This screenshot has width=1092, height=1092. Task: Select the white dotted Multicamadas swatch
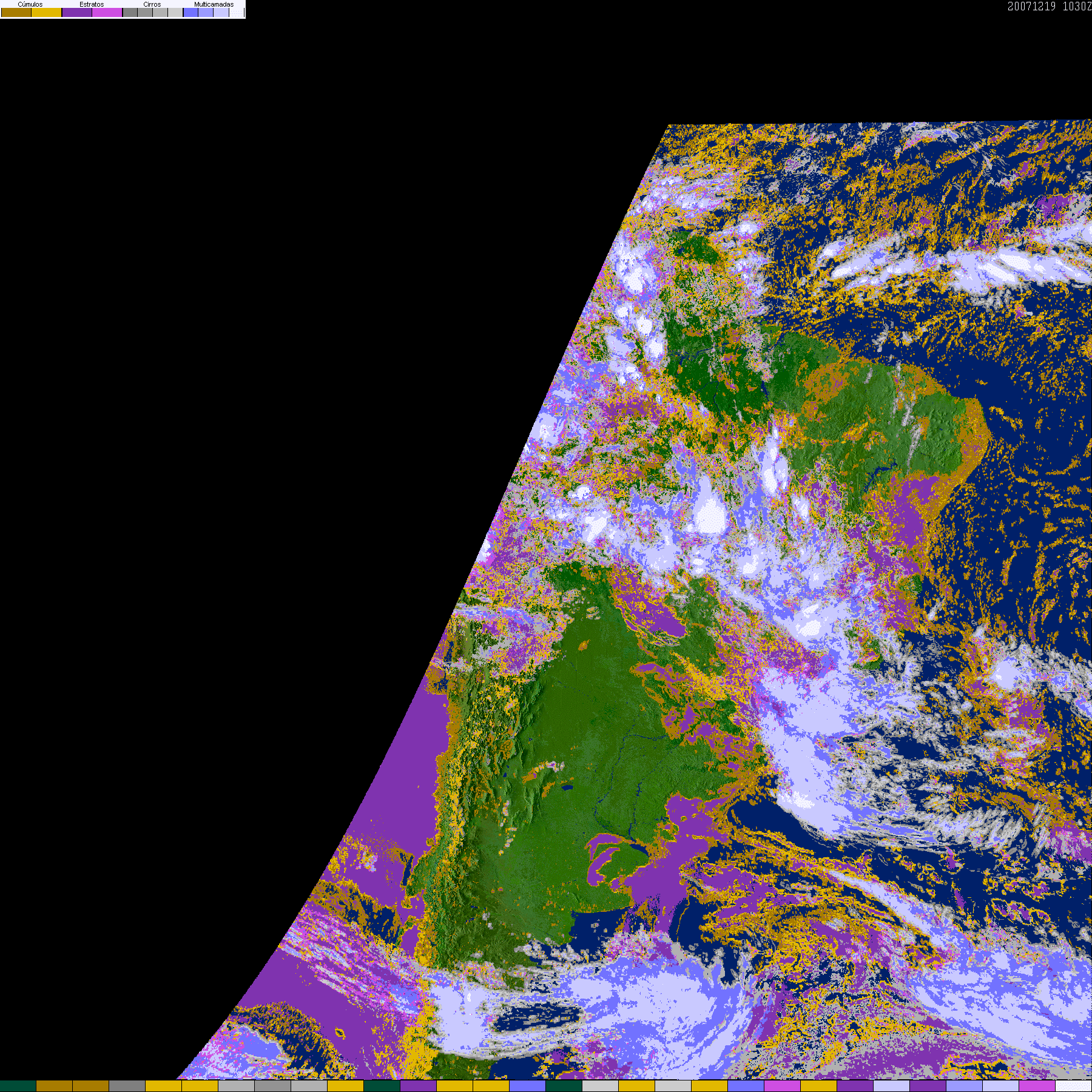click(x=237, y=12)
